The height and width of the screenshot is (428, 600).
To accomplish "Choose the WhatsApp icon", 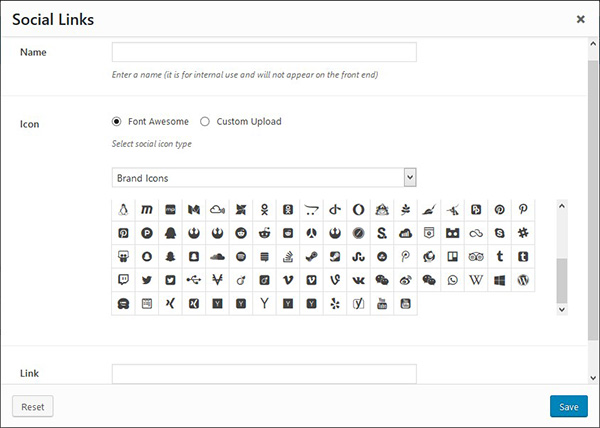I will [452, 280].
